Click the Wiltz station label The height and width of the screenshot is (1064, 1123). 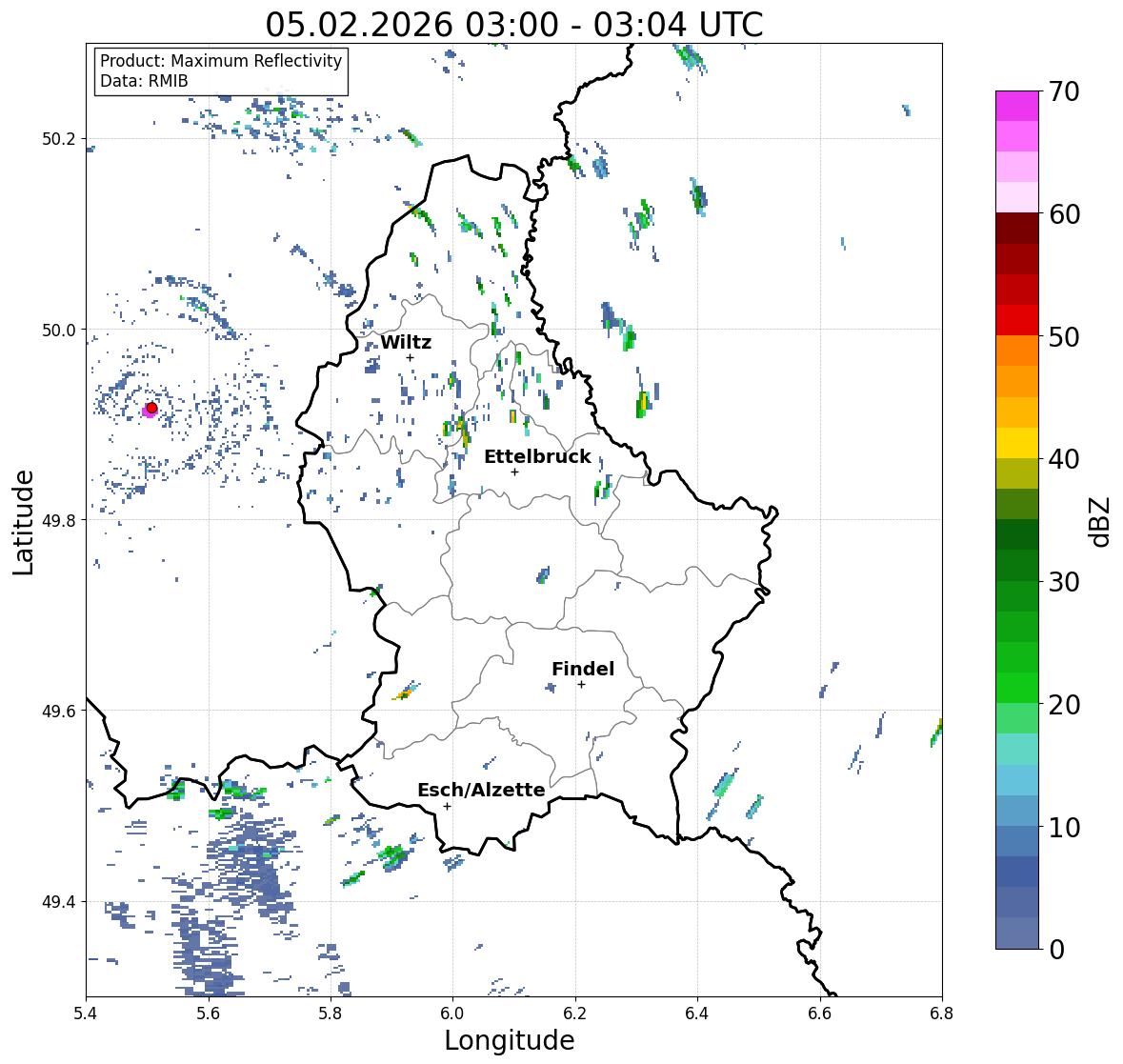(x=406, y=342)
